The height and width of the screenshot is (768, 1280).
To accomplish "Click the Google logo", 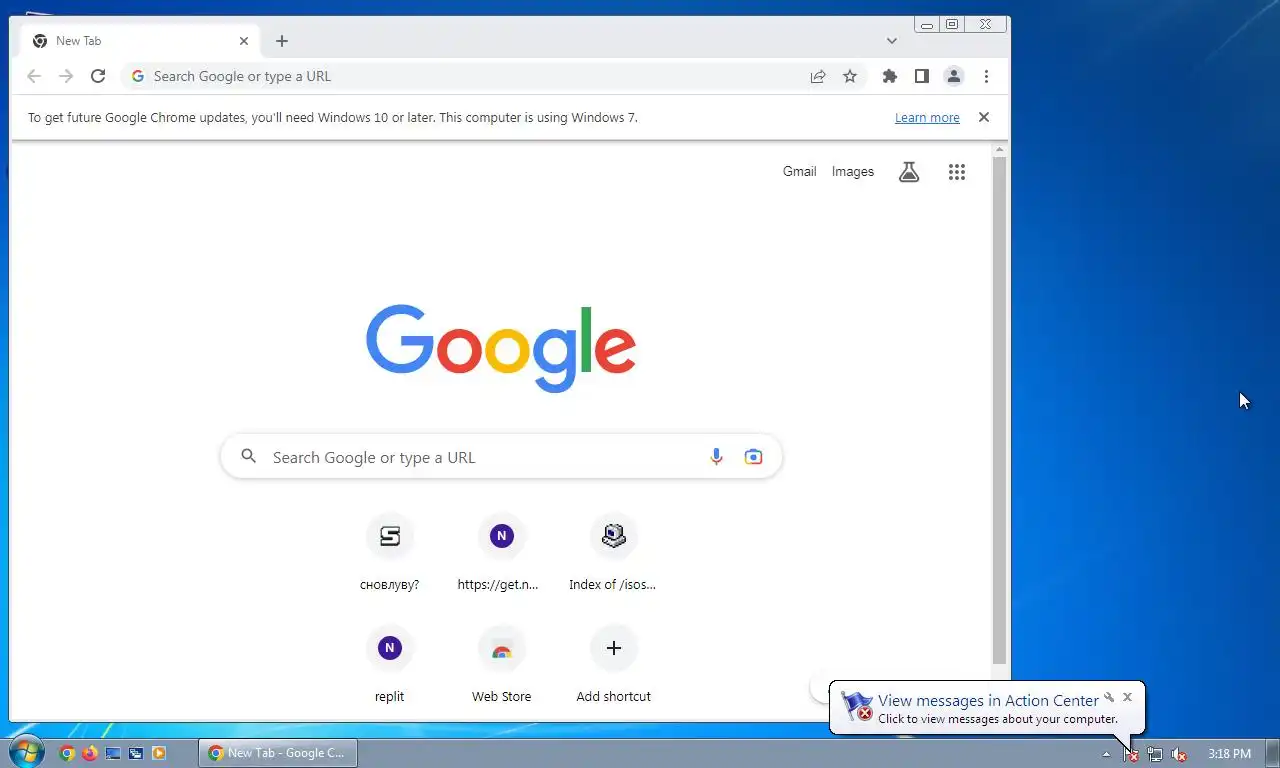I will coord(501,348).
